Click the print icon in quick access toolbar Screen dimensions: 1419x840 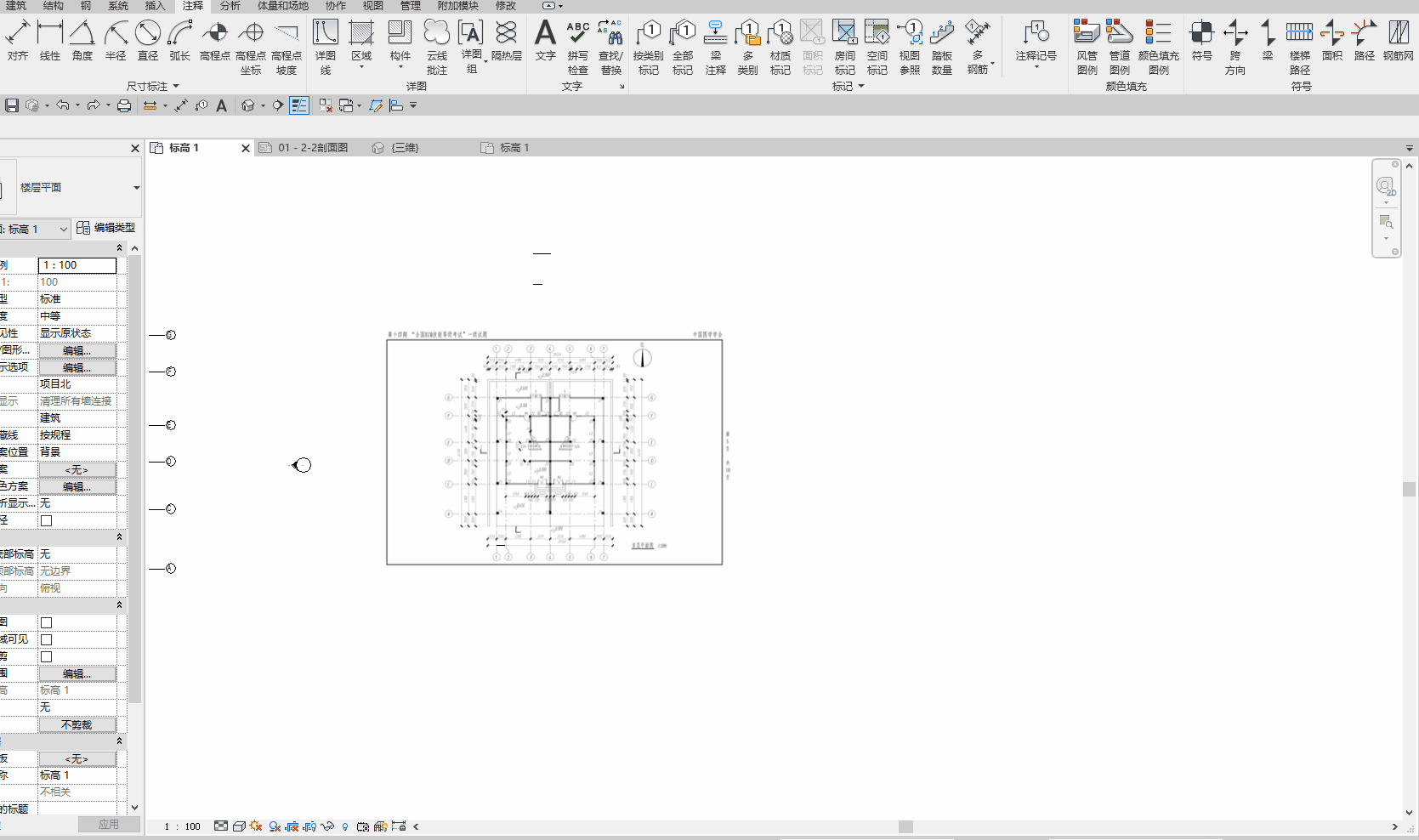[124, 105]
